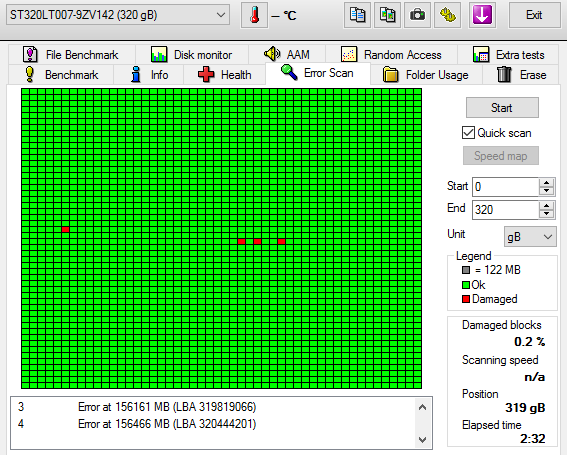The width and height of the screenshot is (567, 455).
Task: Save screenshot with camera icon
Action: [x=417, y=15]
